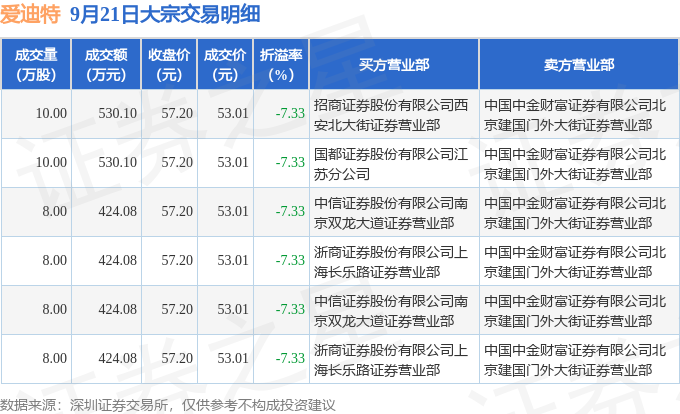Click the 折溢率(%) column header
Viewport: 680px width, 414px height.
tap(281, 64)
